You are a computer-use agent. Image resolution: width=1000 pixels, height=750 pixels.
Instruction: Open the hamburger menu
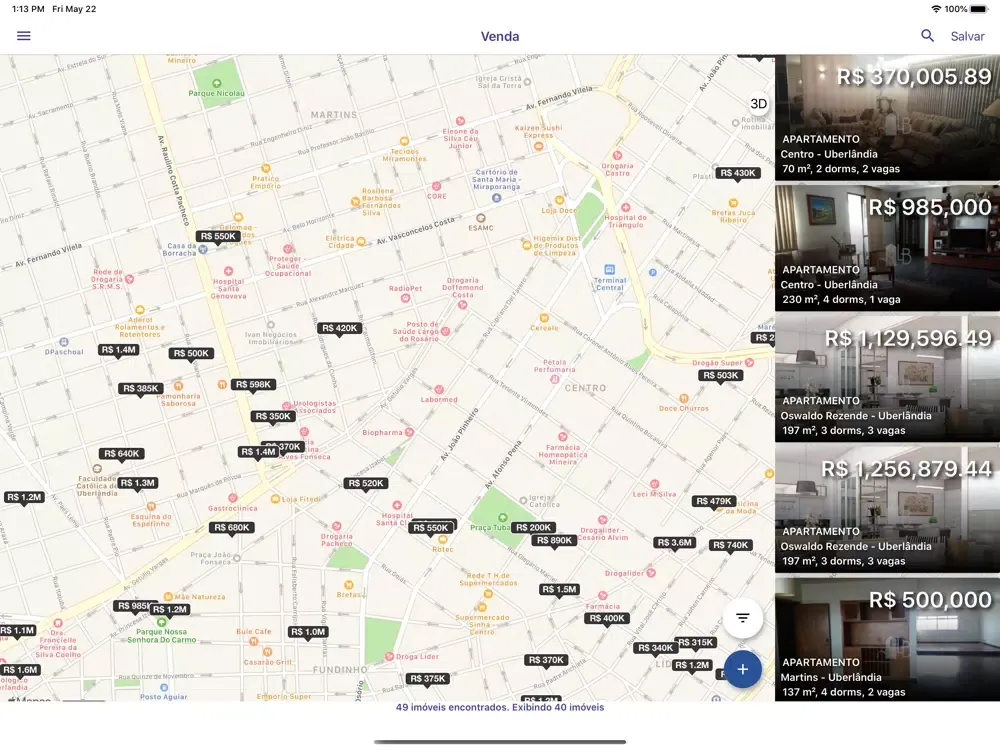click(24, 36)
